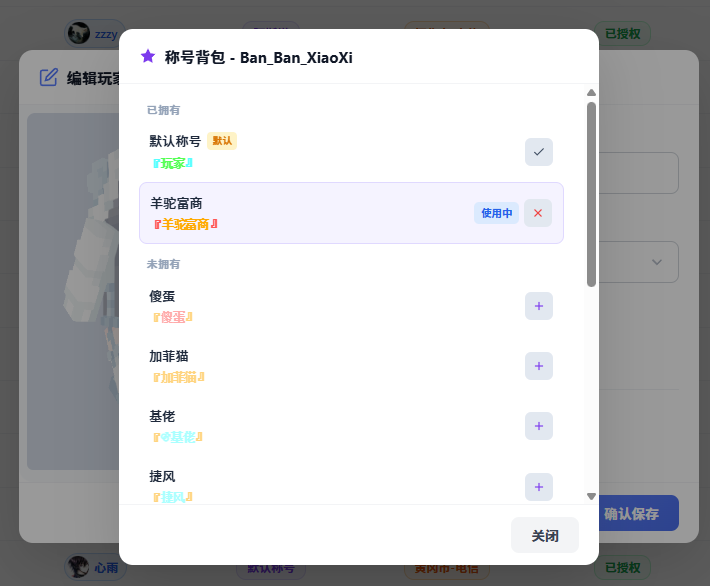Click the 心雨 player name
This screenshot has width=710, height=586.
(x=106, y=567)
